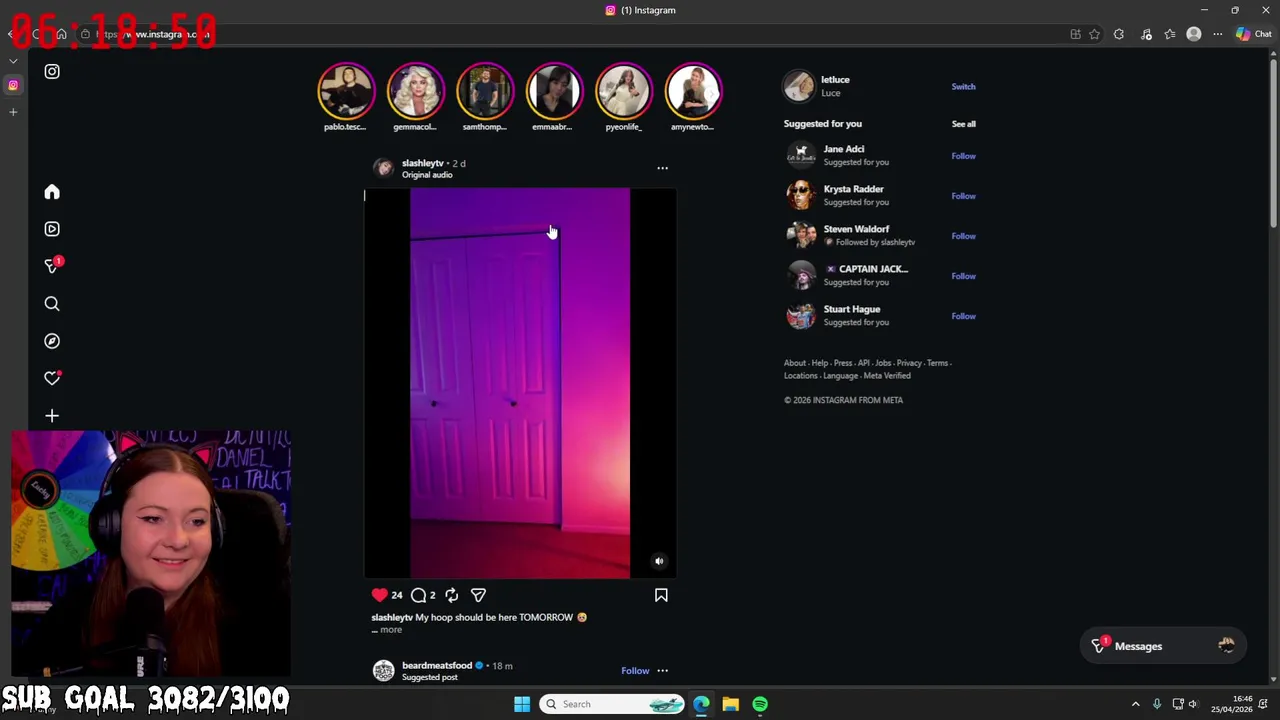Repost the slashleytv video

451,595
